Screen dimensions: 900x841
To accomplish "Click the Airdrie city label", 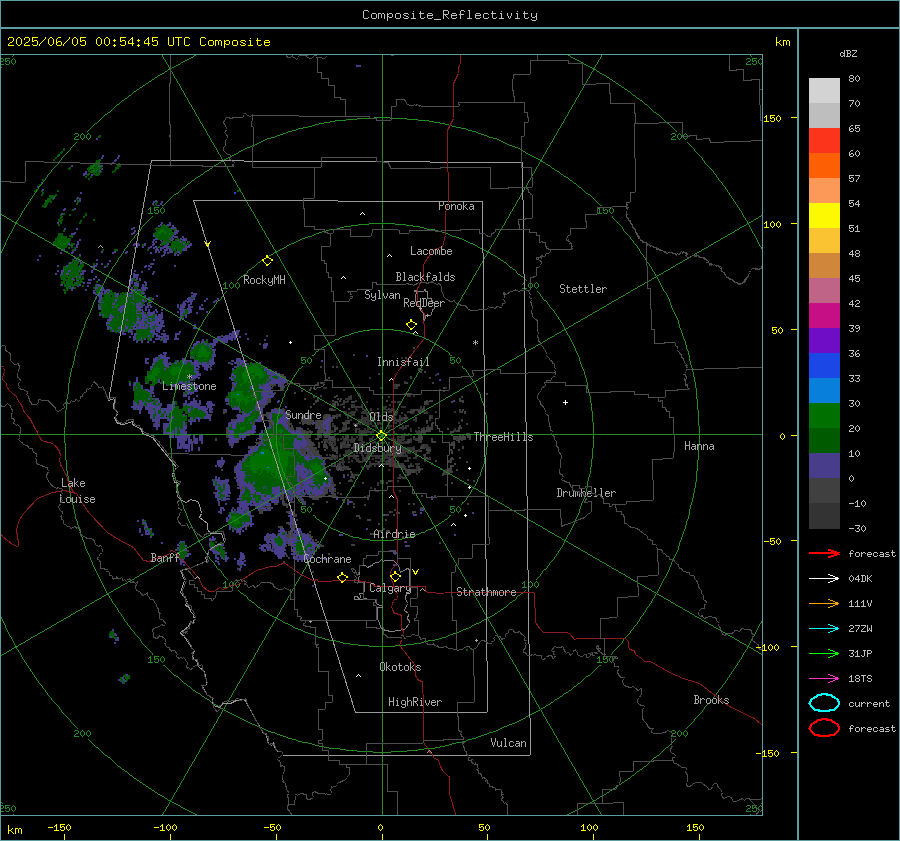I will (x=394, y=534).
